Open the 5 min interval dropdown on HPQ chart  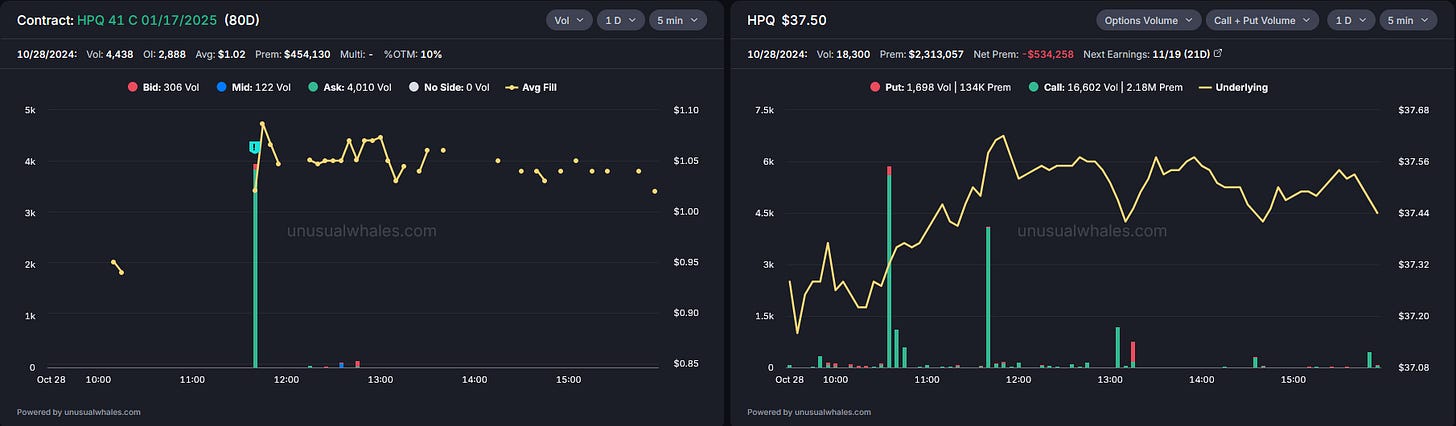tap(1408, 20)
